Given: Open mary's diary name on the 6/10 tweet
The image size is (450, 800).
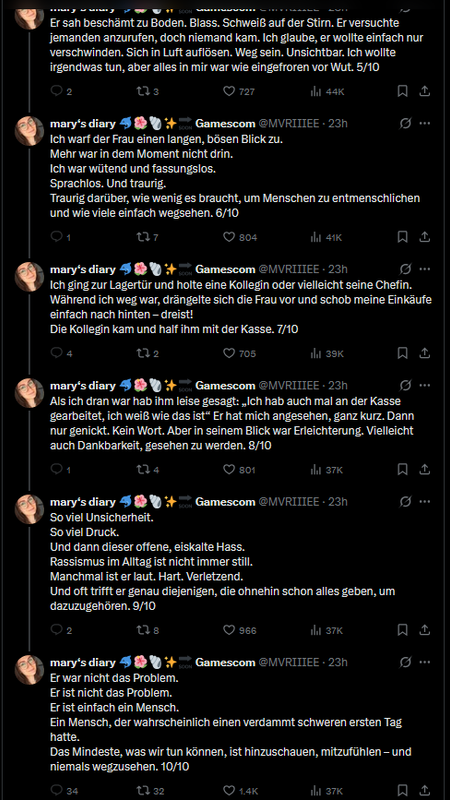Looking at the screenshot, I should [83, 123].
